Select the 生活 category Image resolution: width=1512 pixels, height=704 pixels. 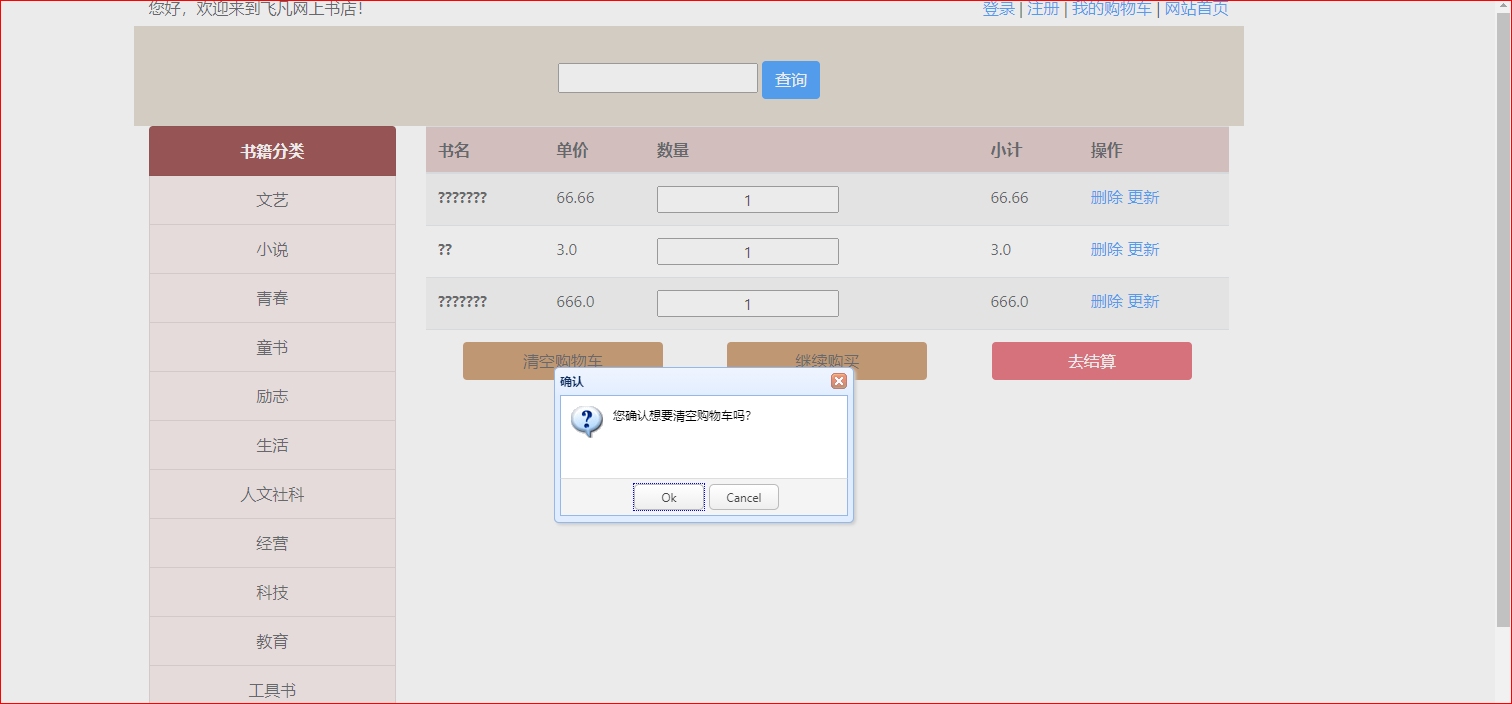(x=272, y=445)
